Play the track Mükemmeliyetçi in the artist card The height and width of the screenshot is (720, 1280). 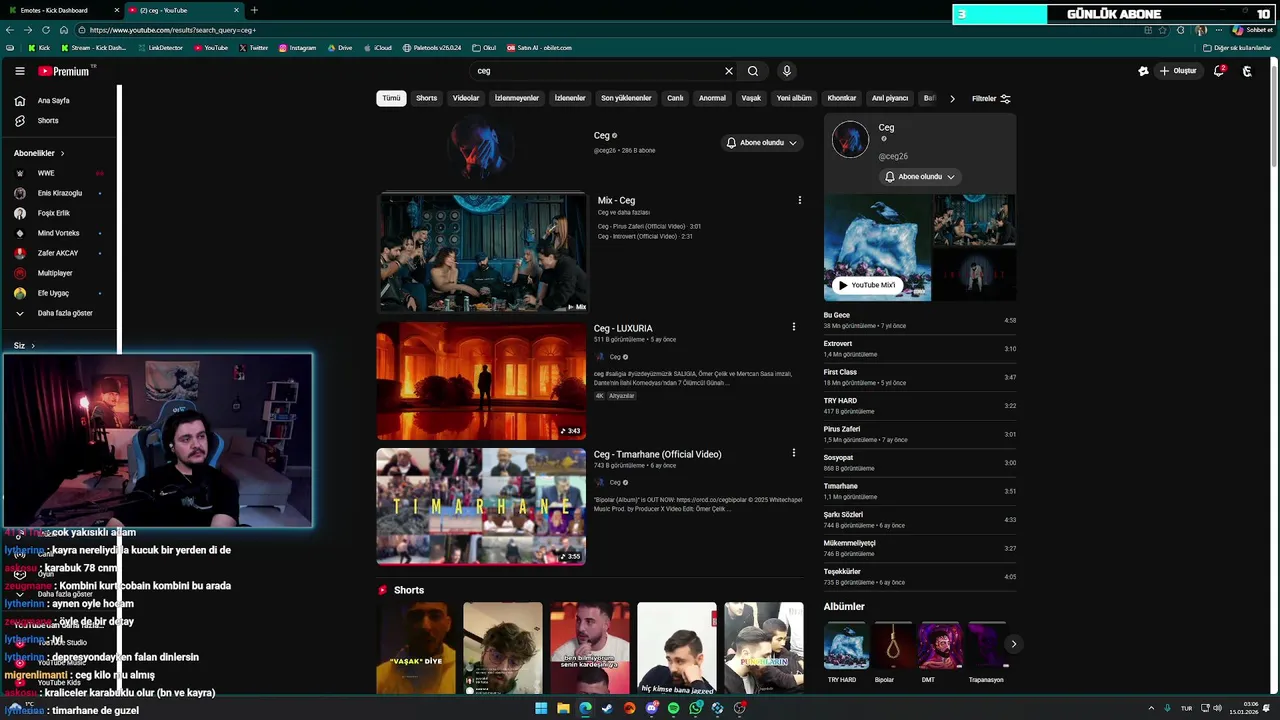point(920,548)
